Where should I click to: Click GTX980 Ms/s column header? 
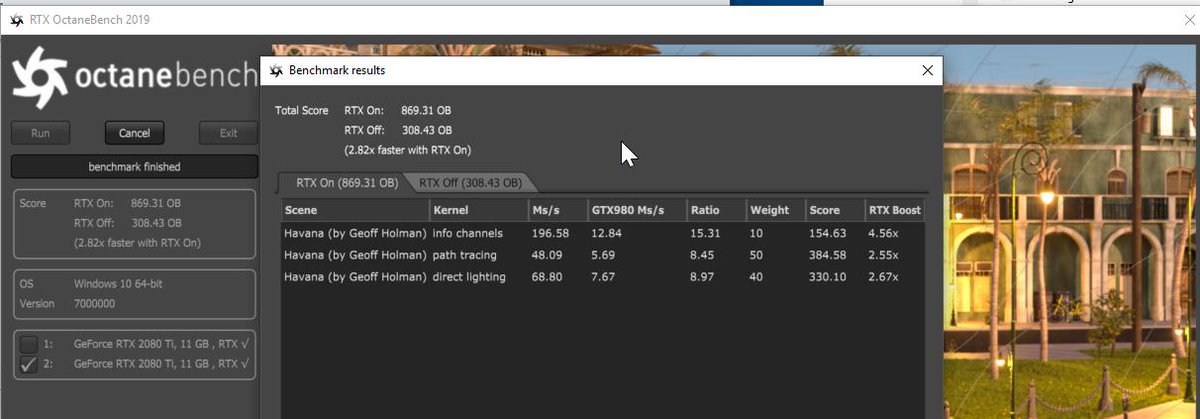pos(636,210)
